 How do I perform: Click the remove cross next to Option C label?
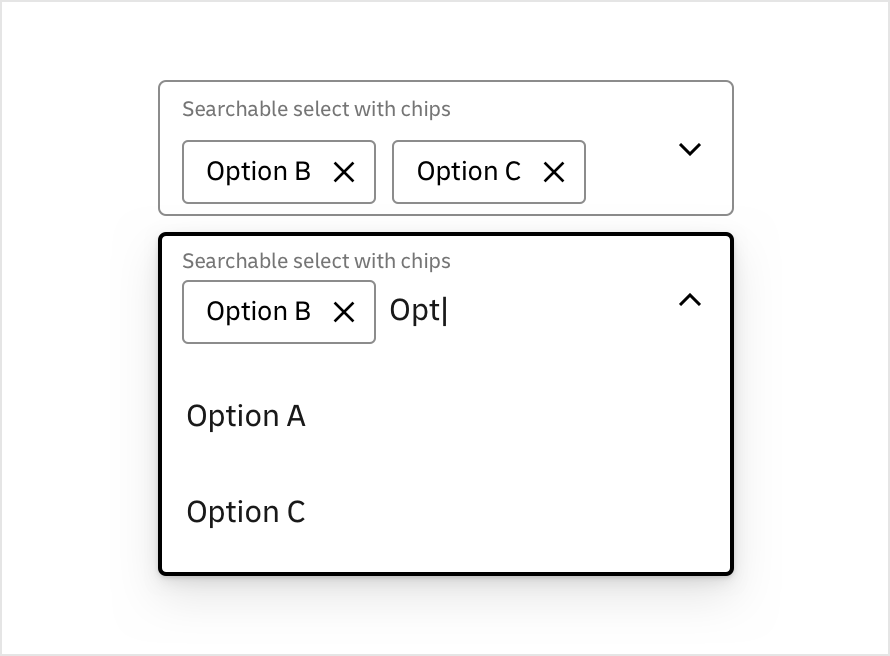pos(554,172)
